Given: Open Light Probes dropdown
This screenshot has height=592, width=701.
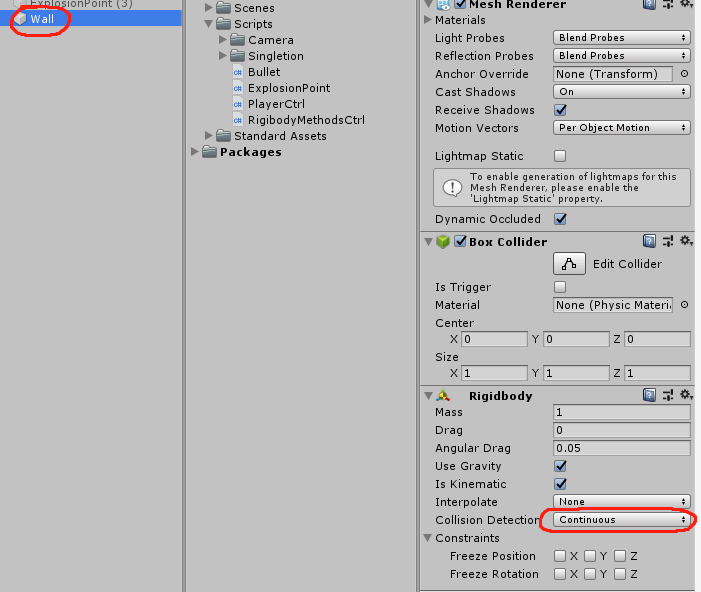Looking at the screenshot, I should click(x=621, y=38).
